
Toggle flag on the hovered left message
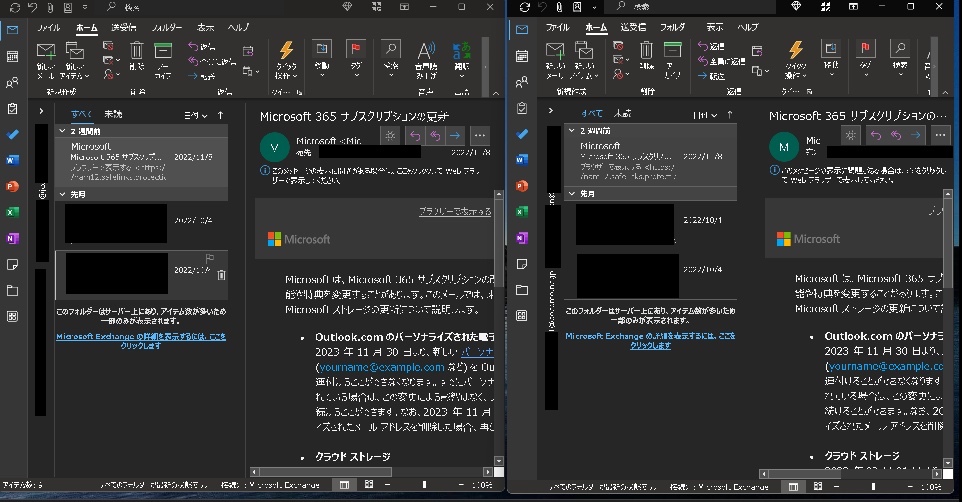click(x=209, y=258)
